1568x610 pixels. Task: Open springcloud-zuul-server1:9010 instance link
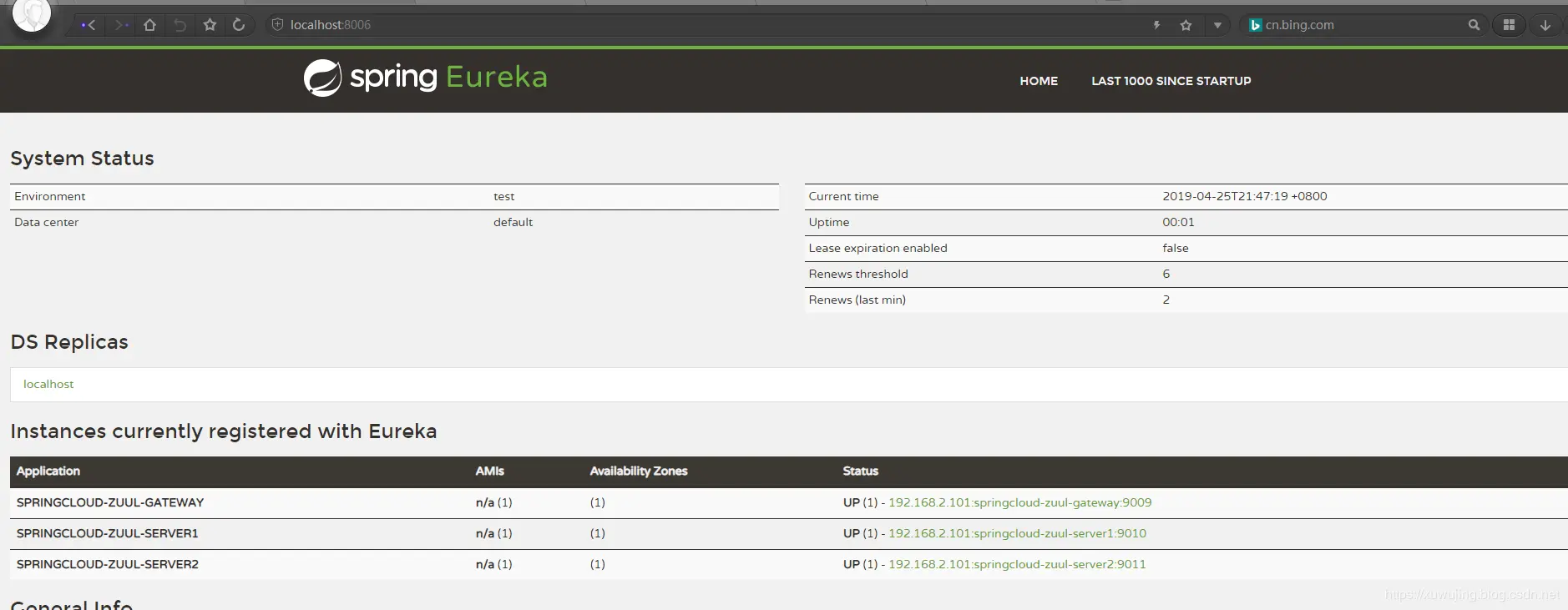click(x=1017, y=533)
